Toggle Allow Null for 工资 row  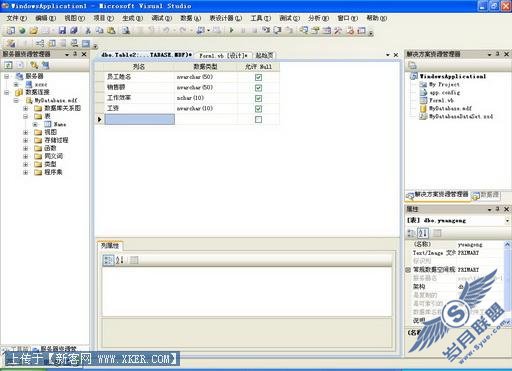pyautogui.click(x=258, y=109)
